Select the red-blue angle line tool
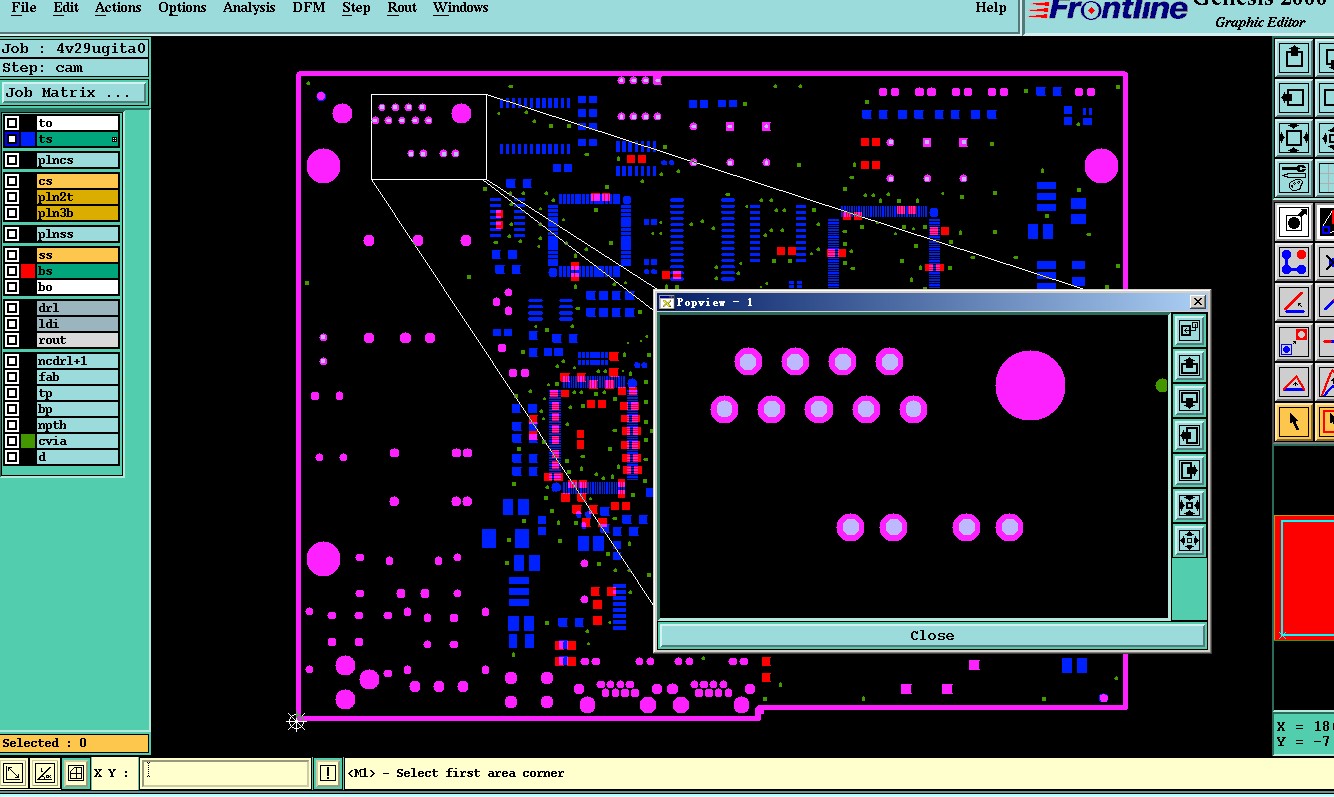The height and width of the screenshot is (797, 1334). [1294, 302]
